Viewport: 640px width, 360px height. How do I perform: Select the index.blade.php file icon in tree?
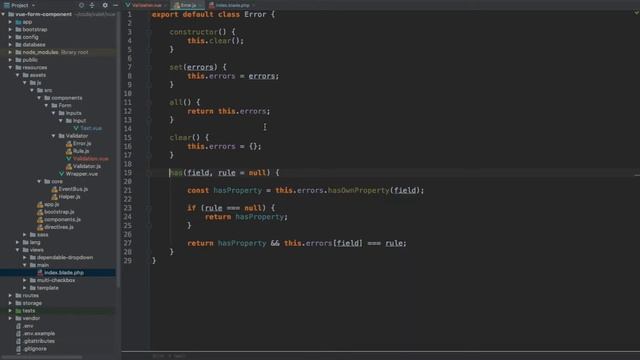click(40, 273)
